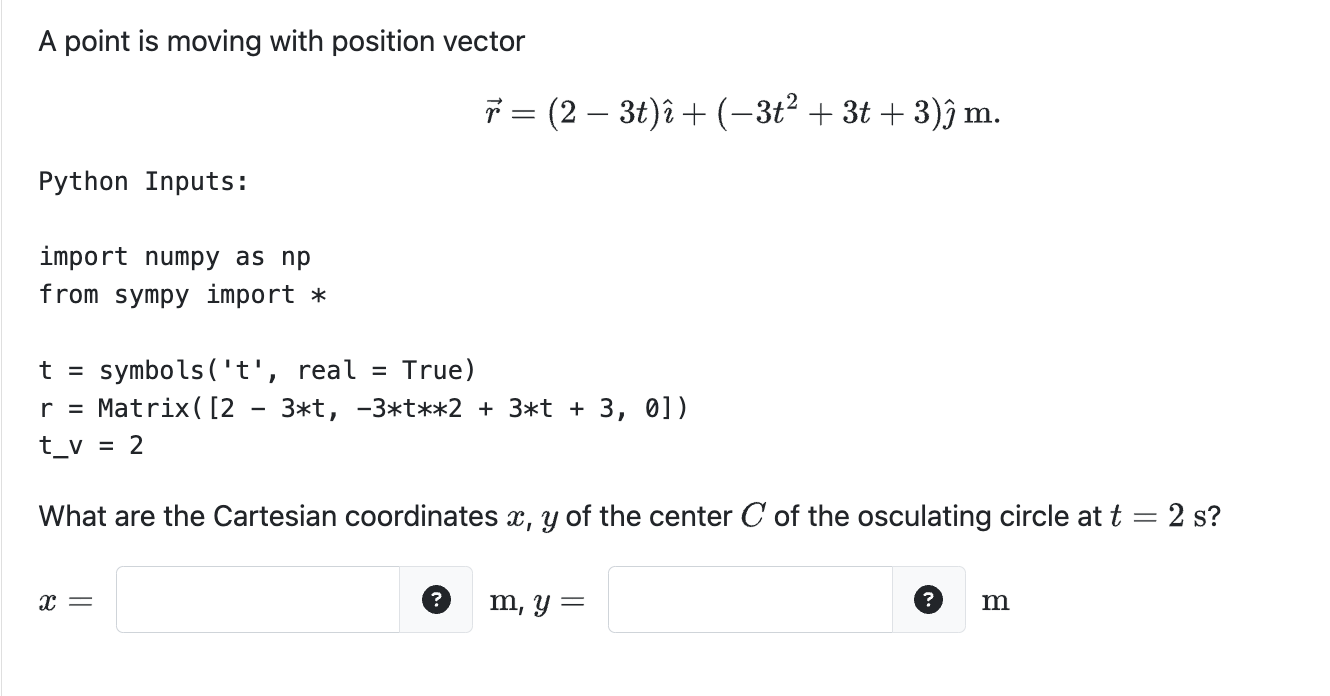Select the dark circular hint icon on the right answer box
Viewport: 1330px width, 696px height.
pos(929,599)
